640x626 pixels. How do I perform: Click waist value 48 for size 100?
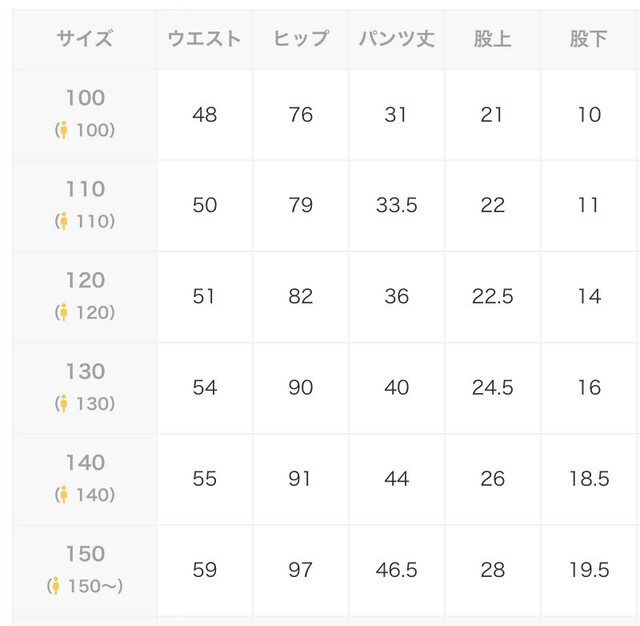pyautogui.click(x=204, y=114)
